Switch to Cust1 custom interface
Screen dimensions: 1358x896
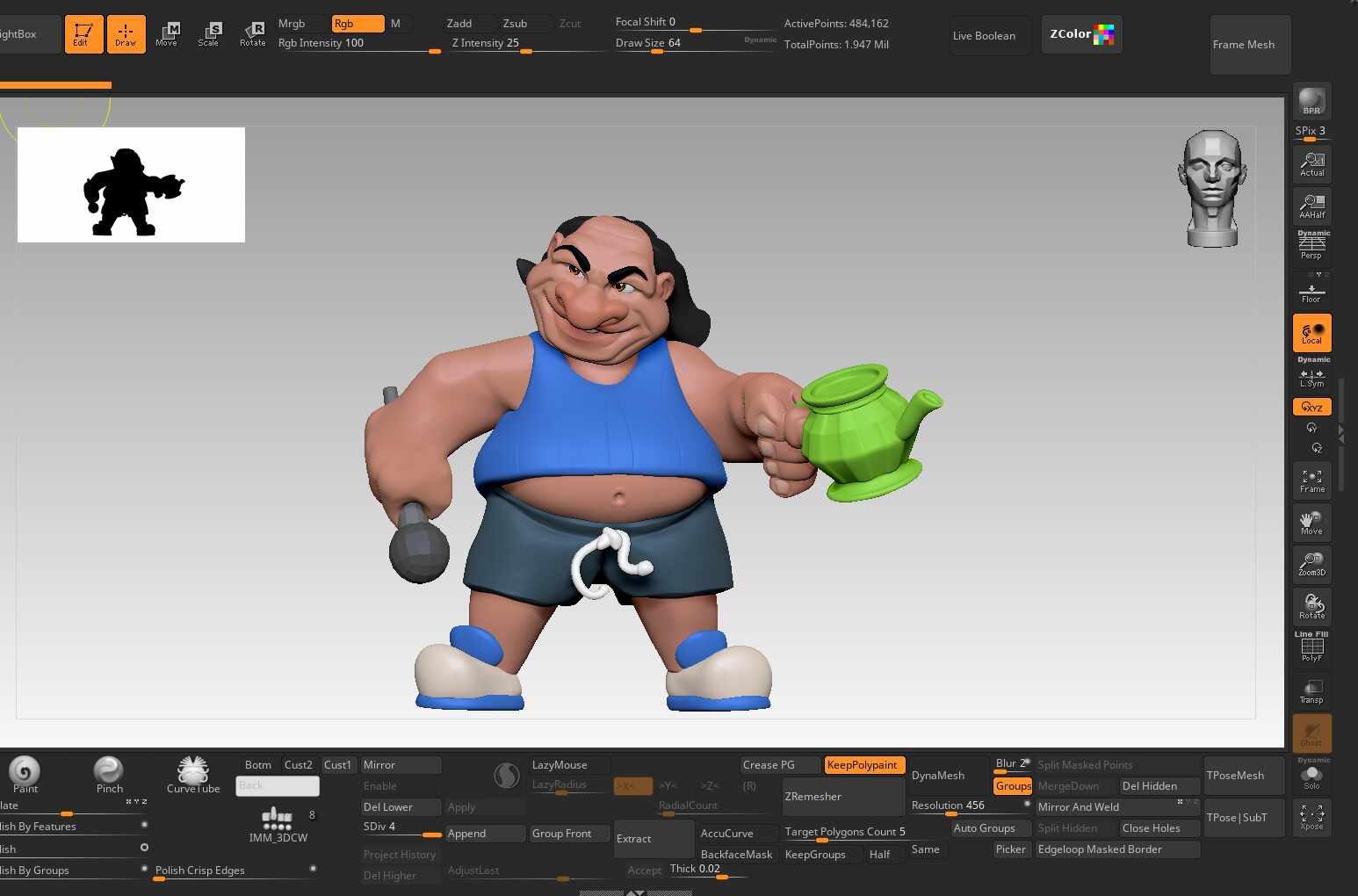338,765
